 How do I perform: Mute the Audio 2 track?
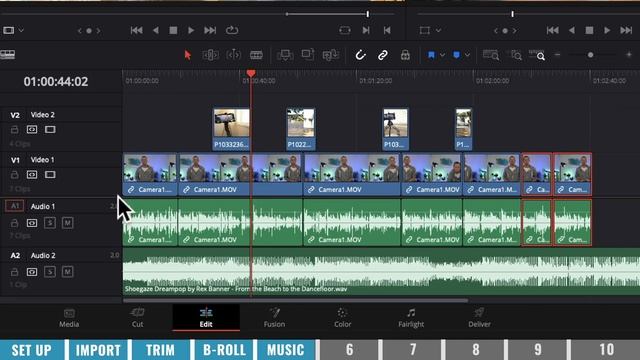coord(68,272)
